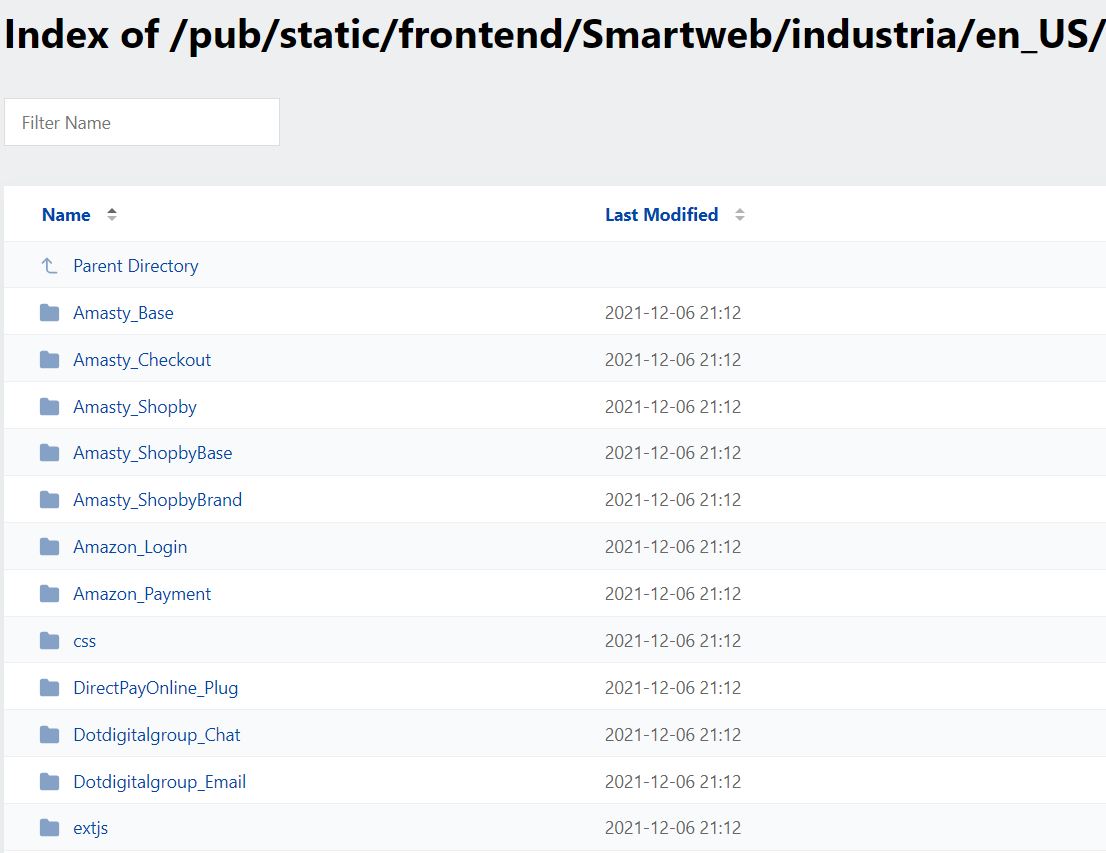Image resolution: width=1106 pixels, height=853 pixels.
Task: Click the Dotdigitalgroup_Chat row's modified date
Action: pos(673,735)
